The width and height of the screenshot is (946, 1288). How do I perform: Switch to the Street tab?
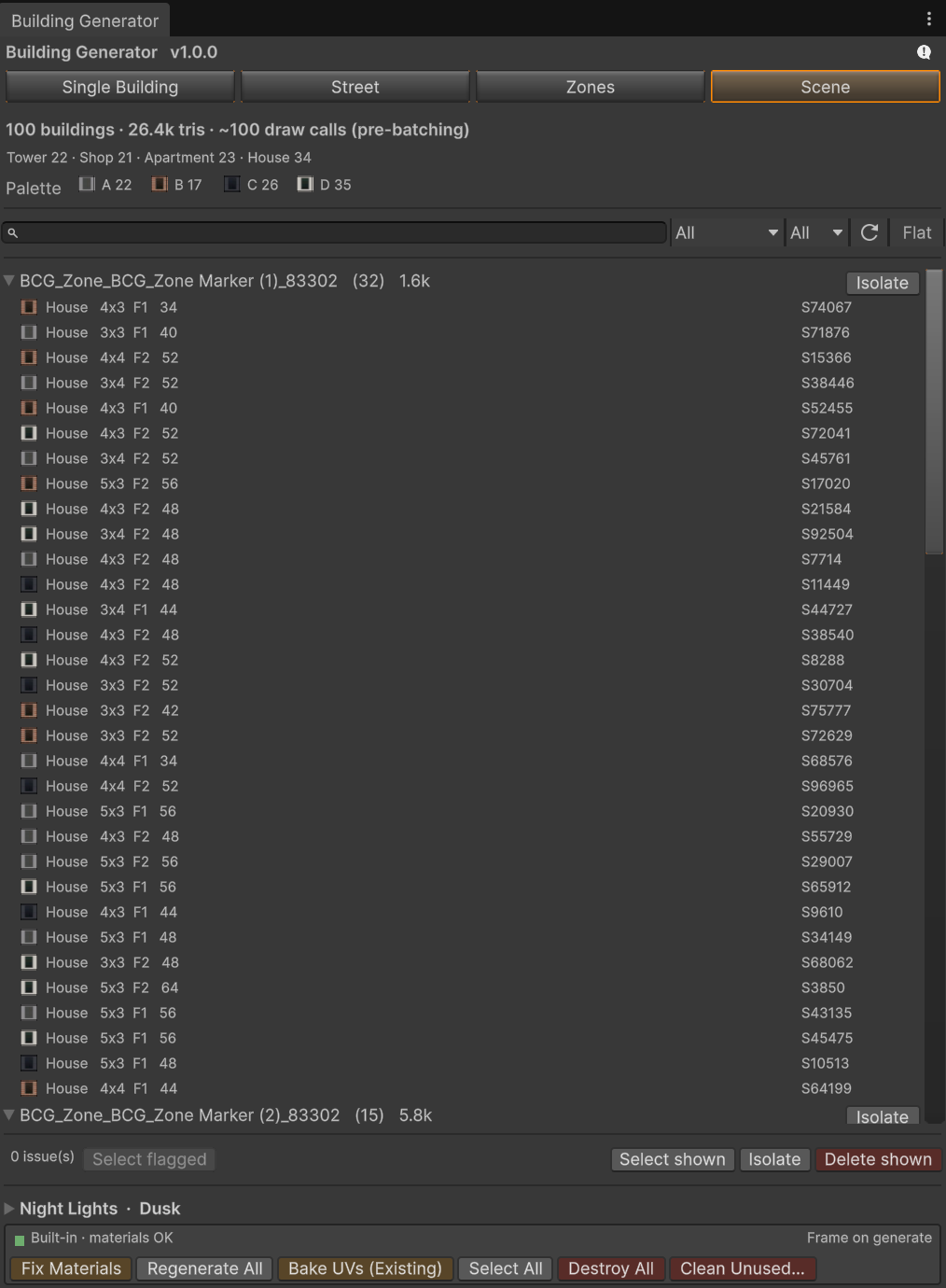pyautogui.click(x=355, y=87)
